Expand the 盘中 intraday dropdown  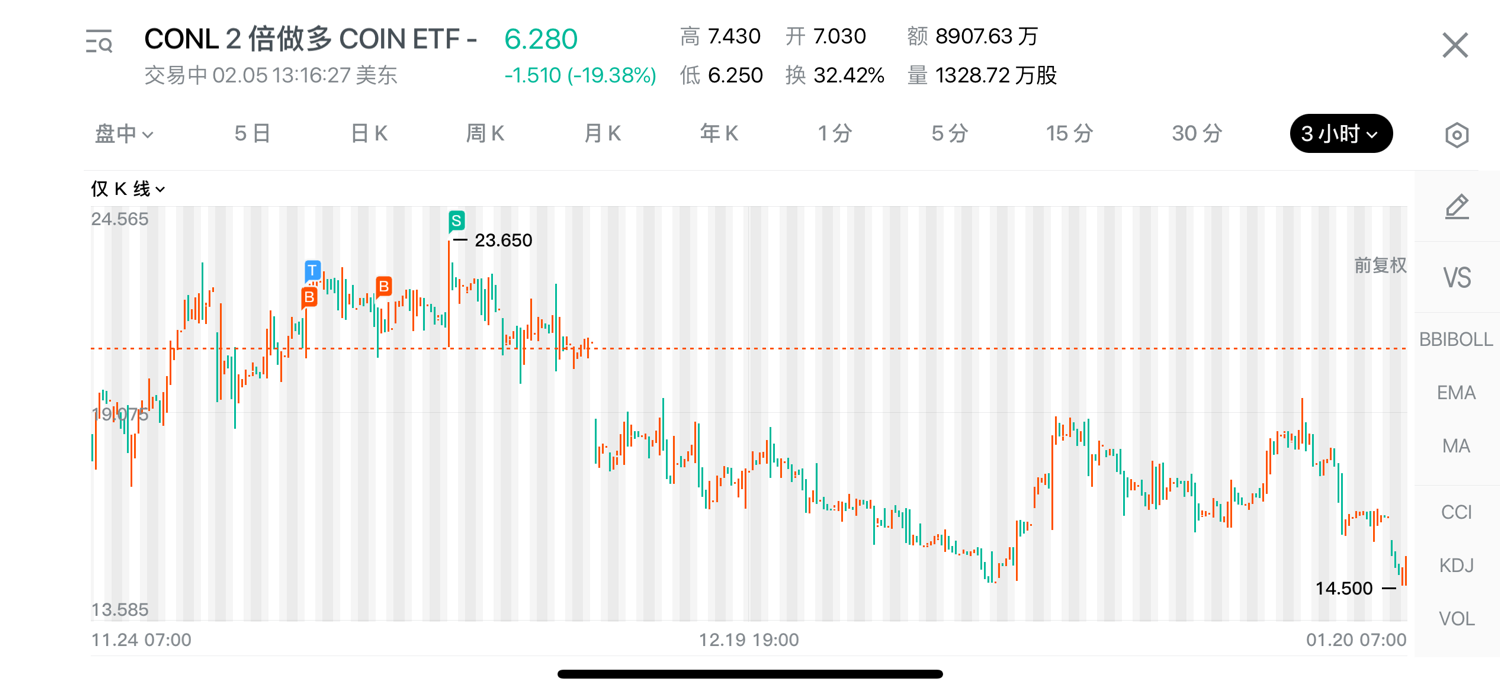pos(124,134)
